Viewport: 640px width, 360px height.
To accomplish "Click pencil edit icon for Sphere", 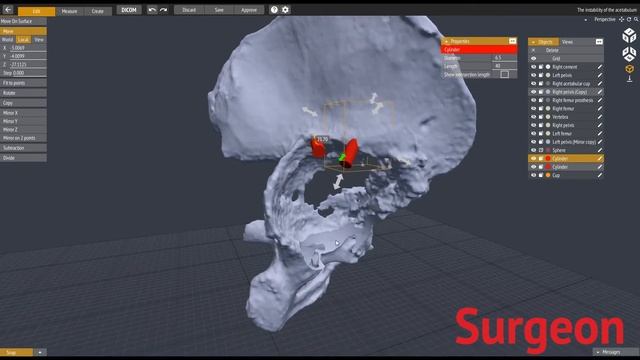I will click(x=600, y=150).
